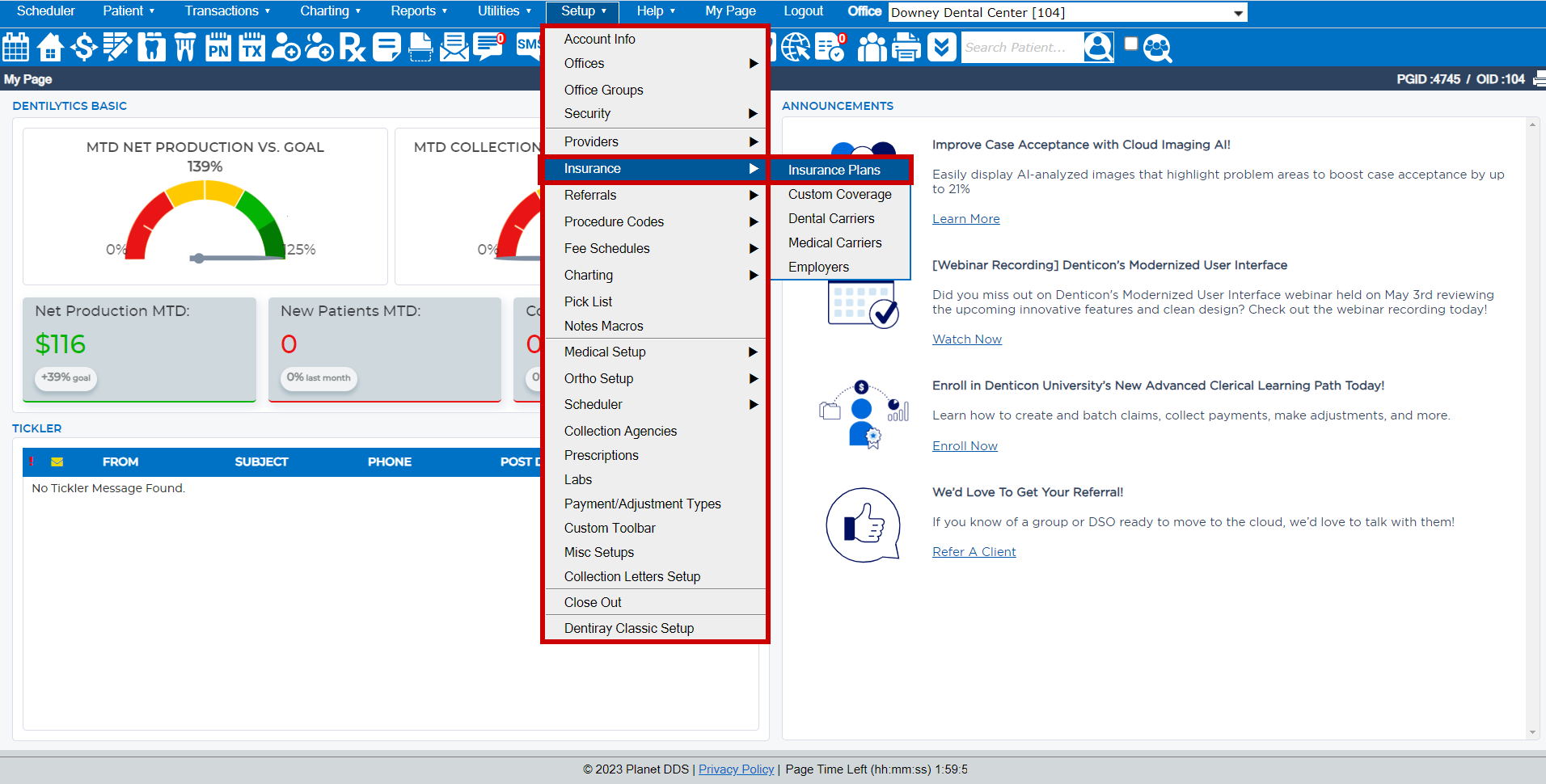The height and width of the screenshot is (784, 1546).
Task: Click the Scheduler menu bar item
Action: (x=45, y=11)
